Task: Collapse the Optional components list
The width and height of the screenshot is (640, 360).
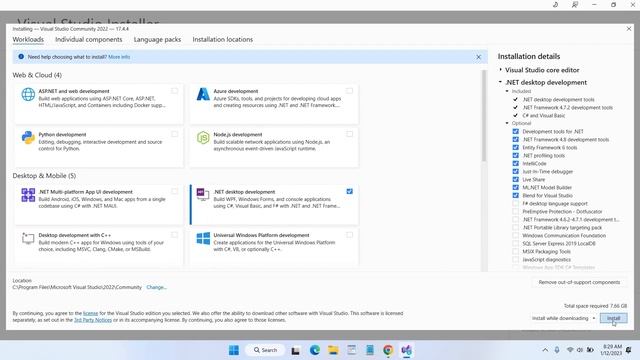Action: pos(507,123)
